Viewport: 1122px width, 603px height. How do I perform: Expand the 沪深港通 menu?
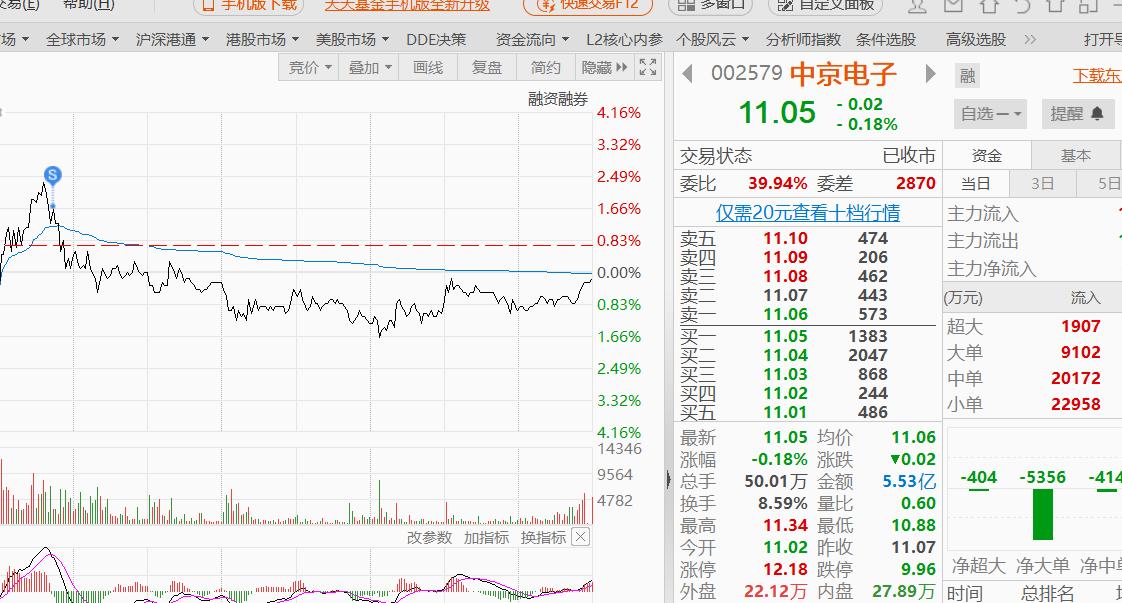172,39
